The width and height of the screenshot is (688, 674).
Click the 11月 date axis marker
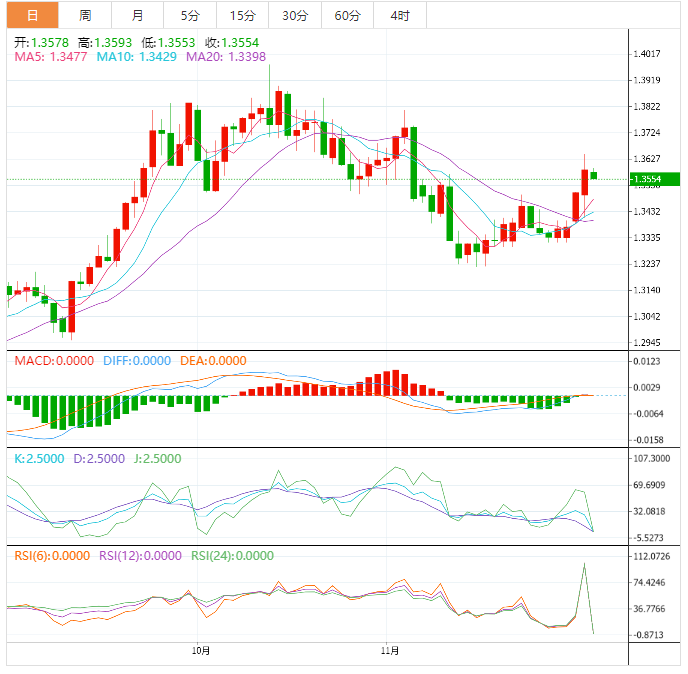tap(390, 650)
